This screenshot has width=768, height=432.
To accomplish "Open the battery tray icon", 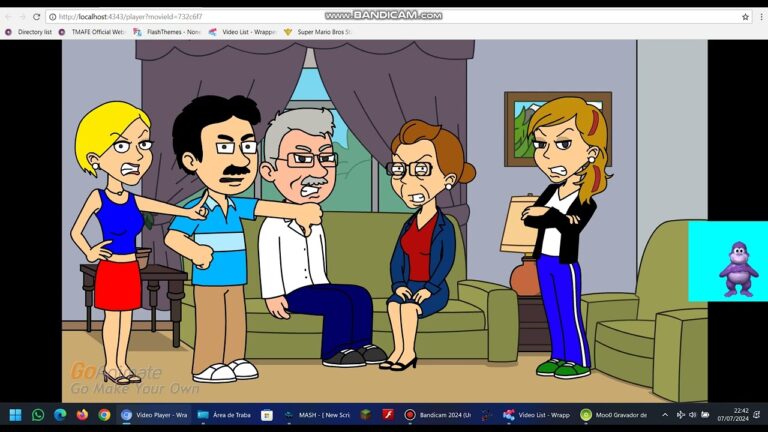I will (x=705, y=415).
